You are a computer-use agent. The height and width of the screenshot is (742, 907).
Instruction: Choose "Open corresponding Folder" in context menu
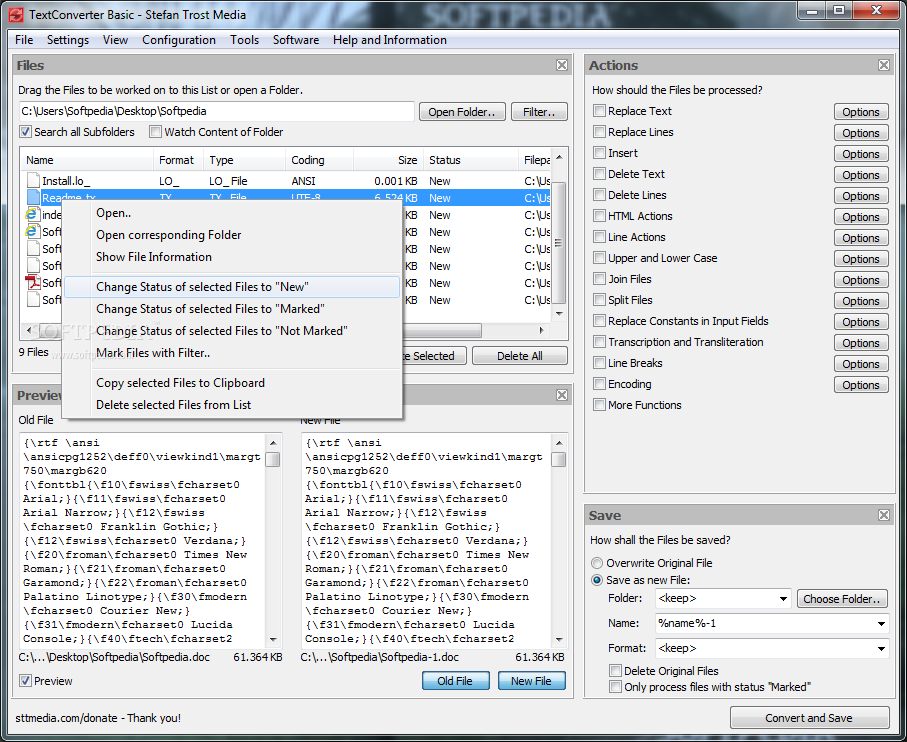[x=232, y=235]
